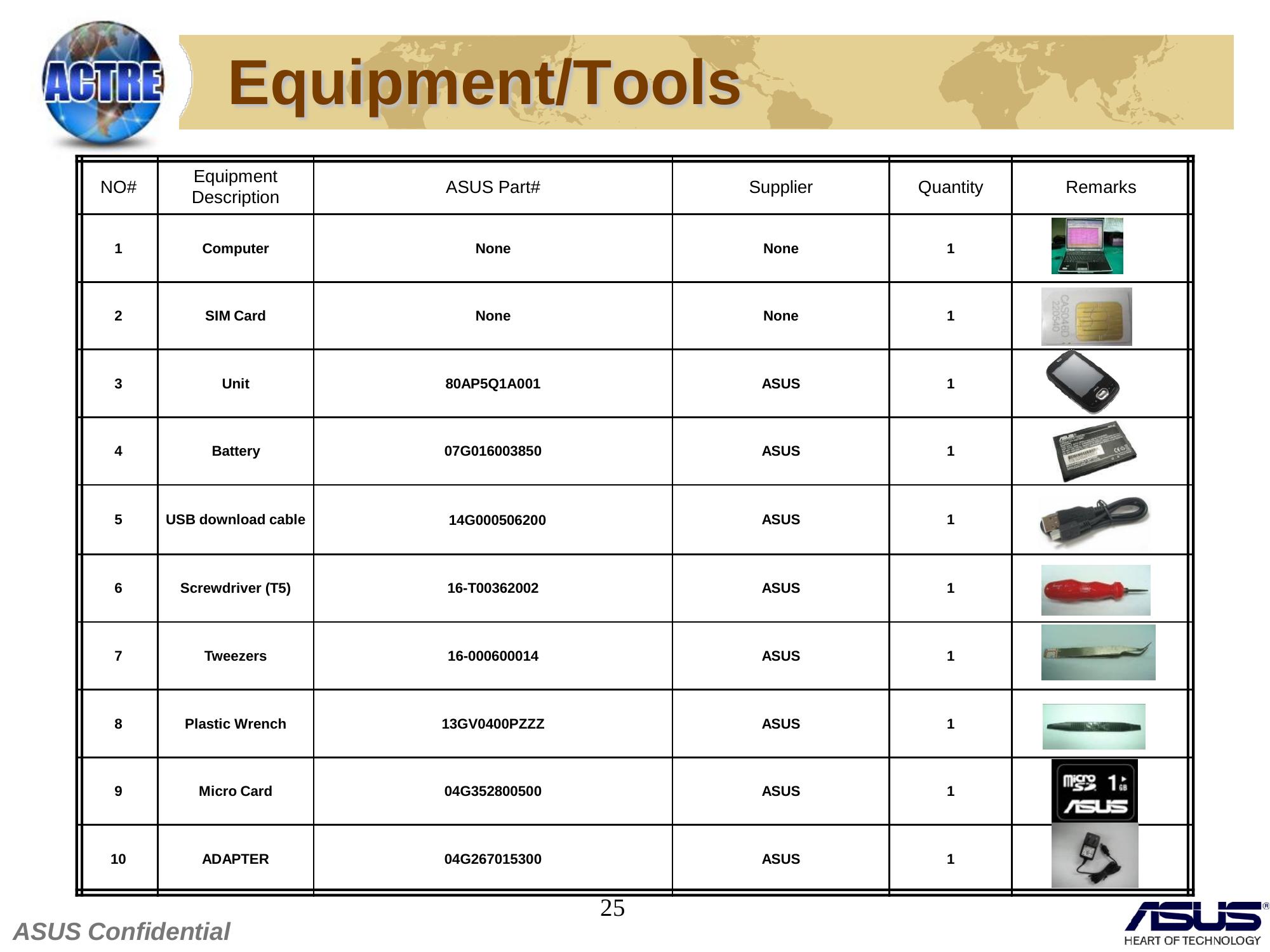Viewport: 1270px width, 952px height.
Task: Click row number "10" in the NO# column
Action: [118, 859]
